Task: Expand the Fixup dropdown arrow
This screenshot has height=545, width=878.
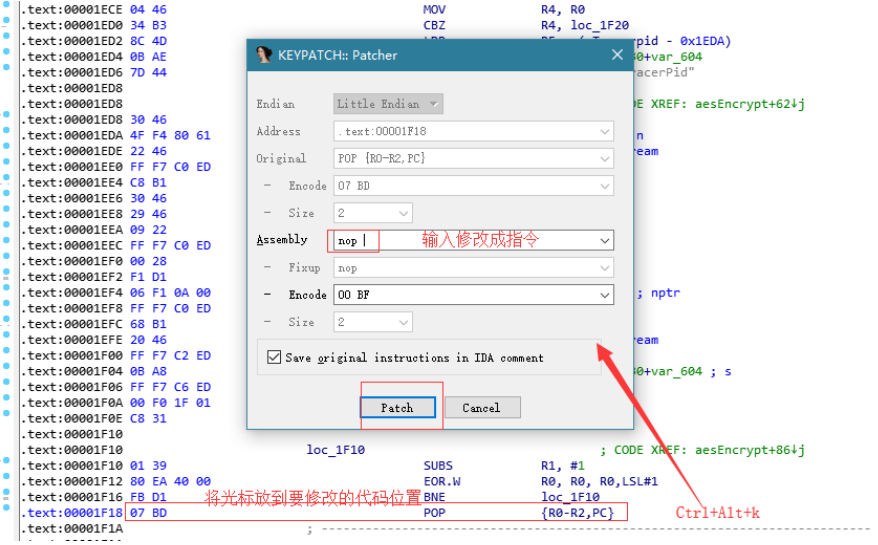Action: [x=604, y=268]
